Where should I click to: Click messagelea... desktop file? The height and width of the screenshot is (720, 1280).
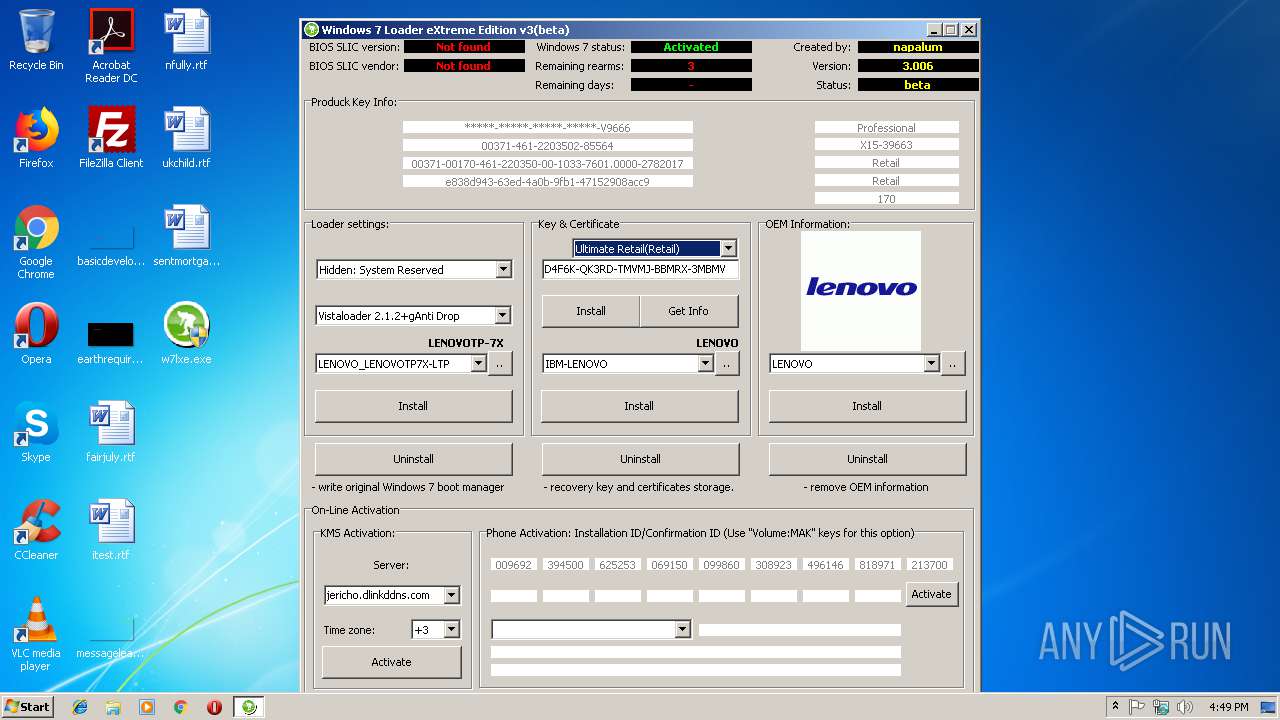111,640
